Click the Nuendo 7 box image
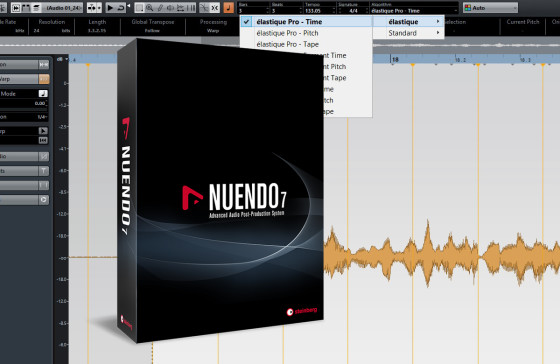Viewport: 560px width, 364px height. (x=221, y=190)
